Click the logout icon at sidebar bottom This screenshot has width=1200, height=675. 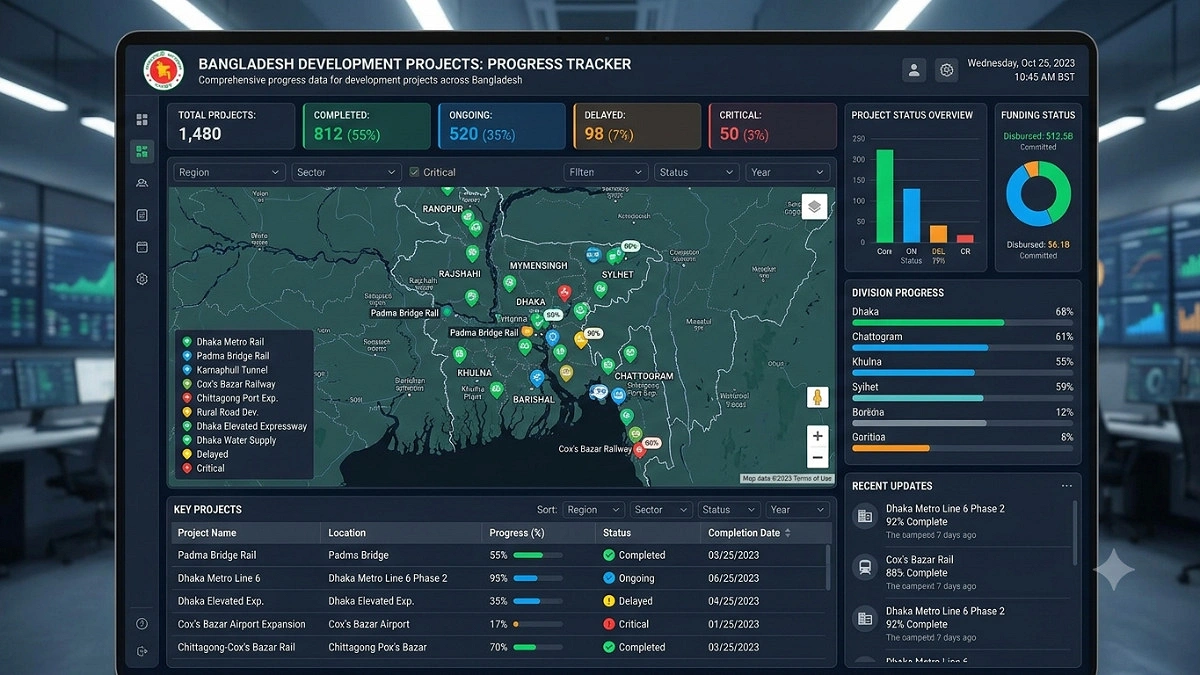pos(142,651)
